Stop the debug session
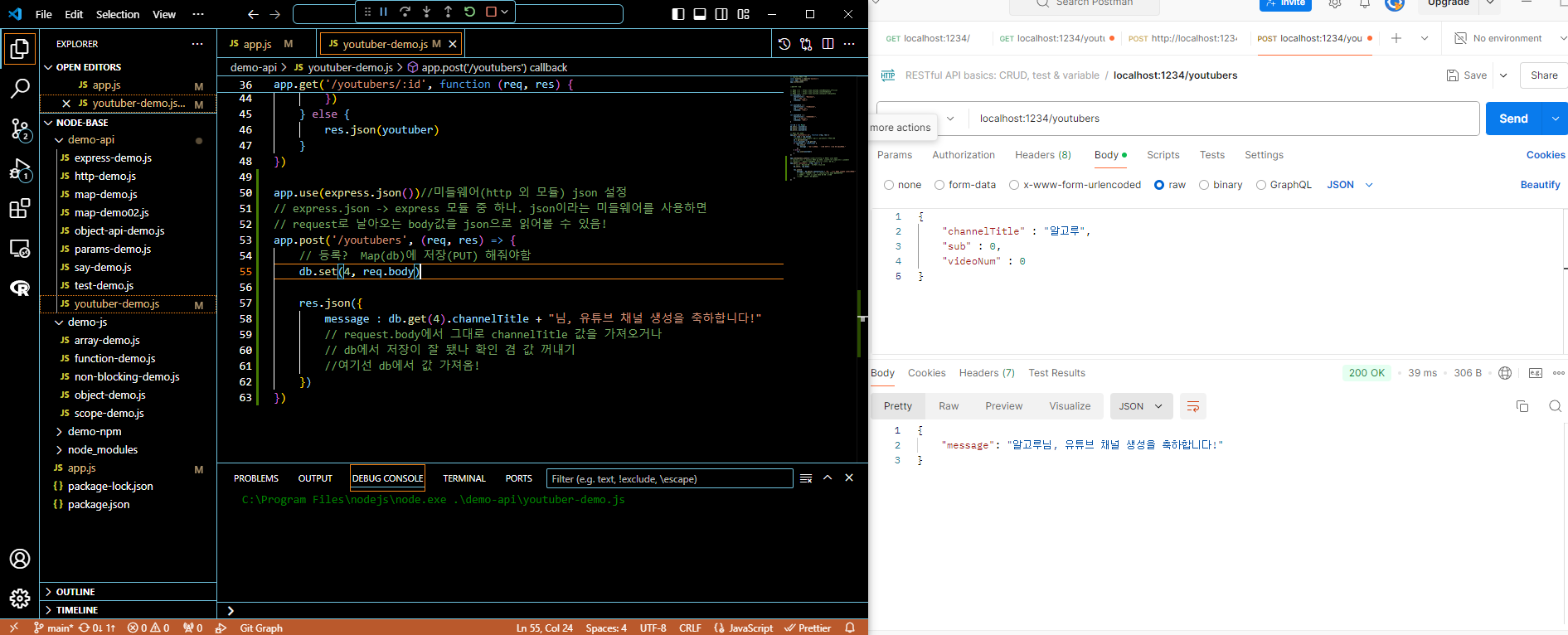This screenshot has width=1568, height=635. pos(491,12)
